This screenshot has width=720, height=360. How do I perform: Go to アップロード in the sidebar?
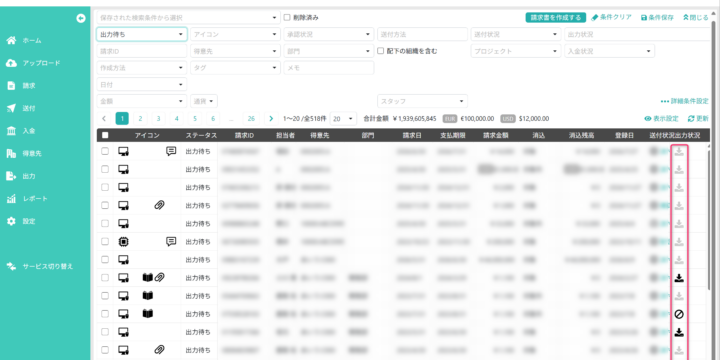click(x=33, y=63)
